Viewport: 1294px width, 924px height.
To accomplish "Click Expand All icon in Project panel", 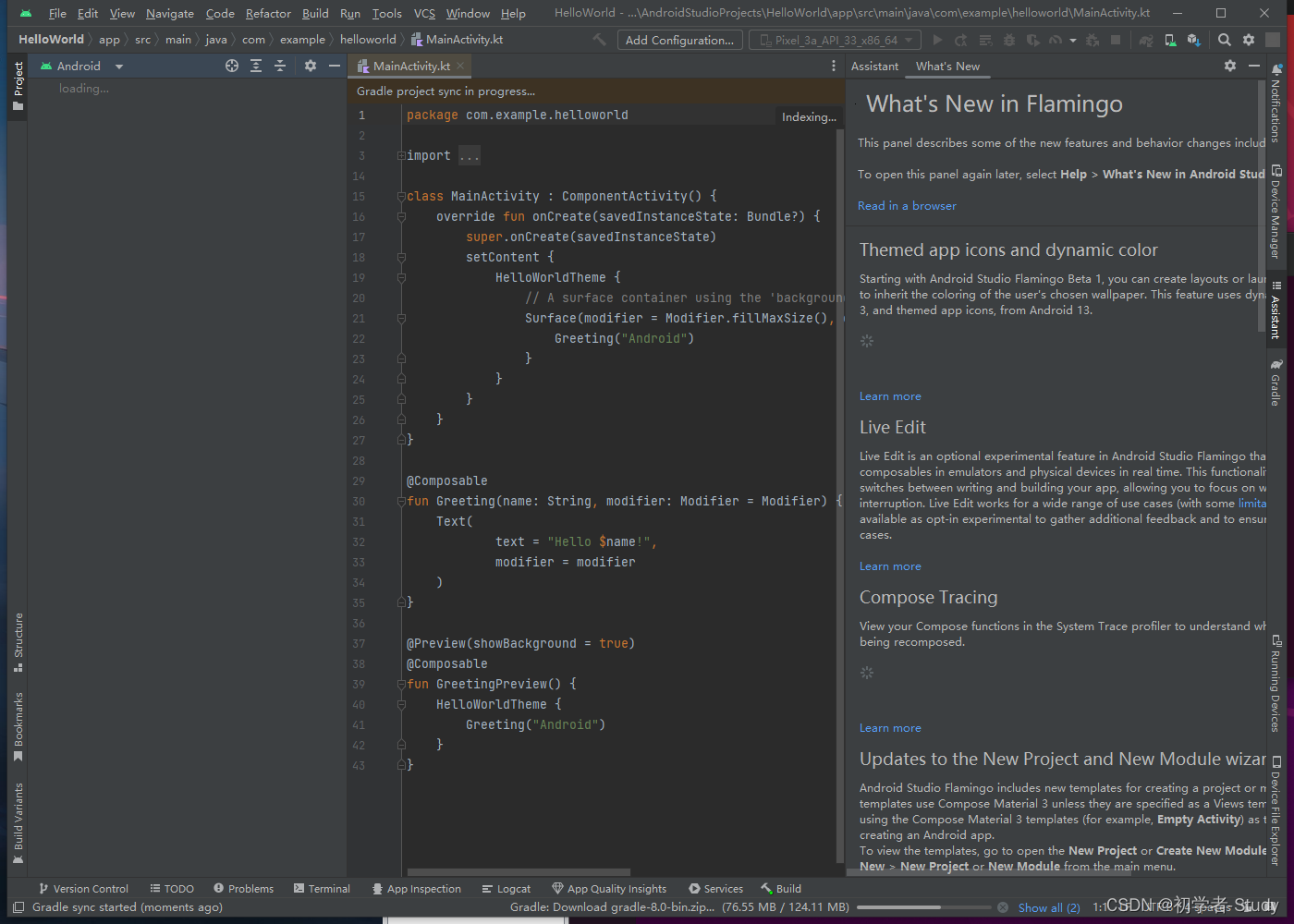I will [256, 66].
